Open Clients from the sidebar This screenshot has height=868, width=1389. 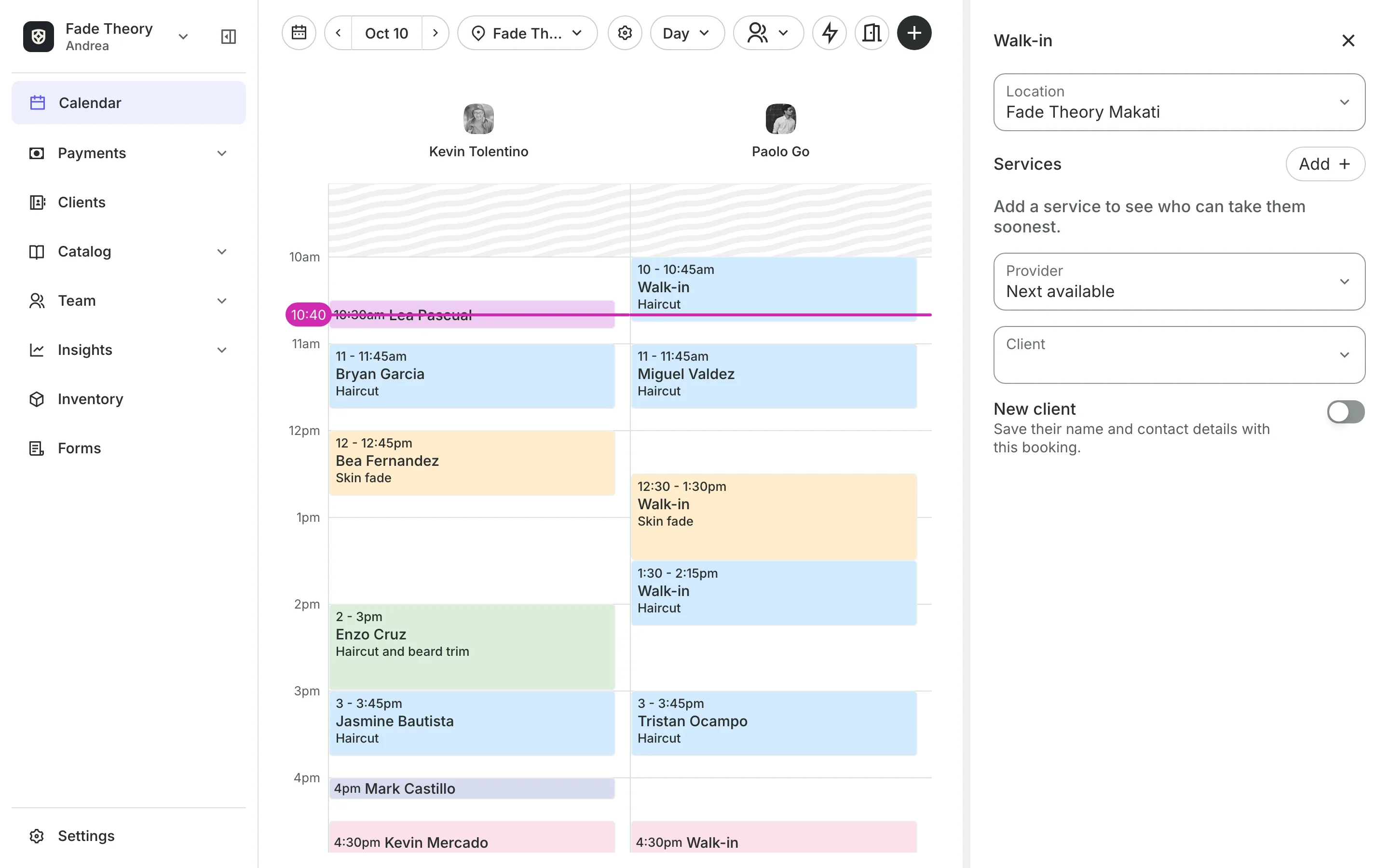coord(129,202)
